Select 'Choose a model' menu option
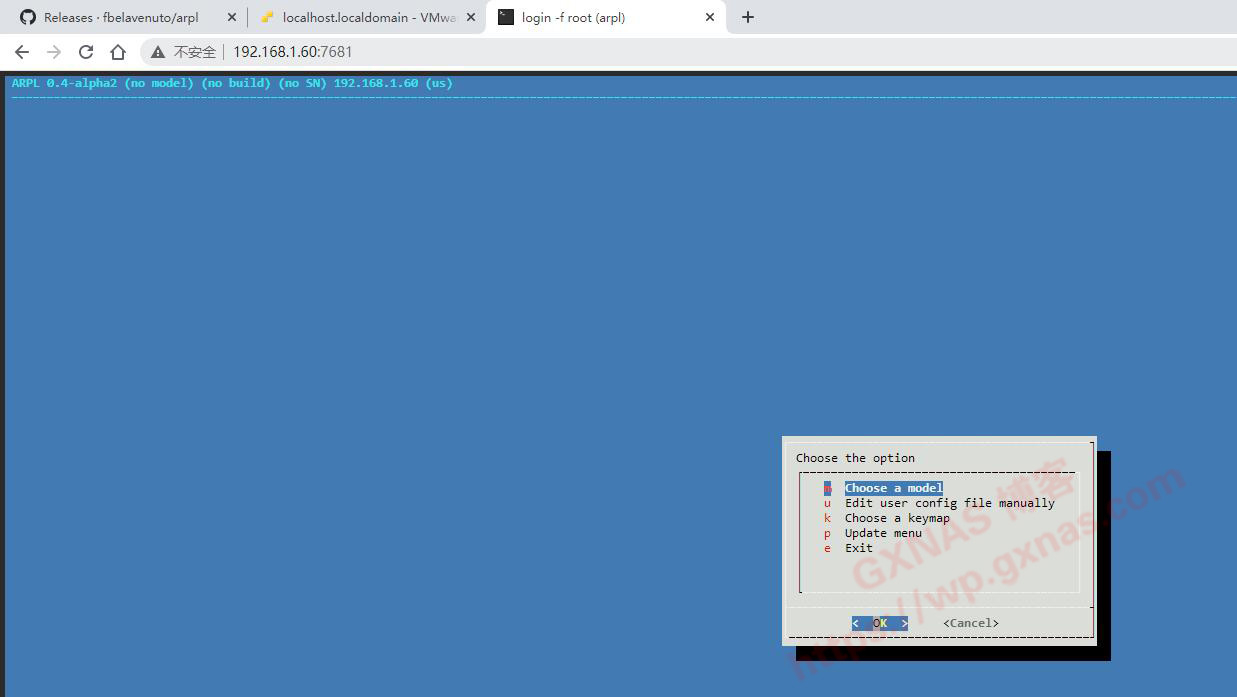This screenshot has height=697, width=1237. (893, 488)
